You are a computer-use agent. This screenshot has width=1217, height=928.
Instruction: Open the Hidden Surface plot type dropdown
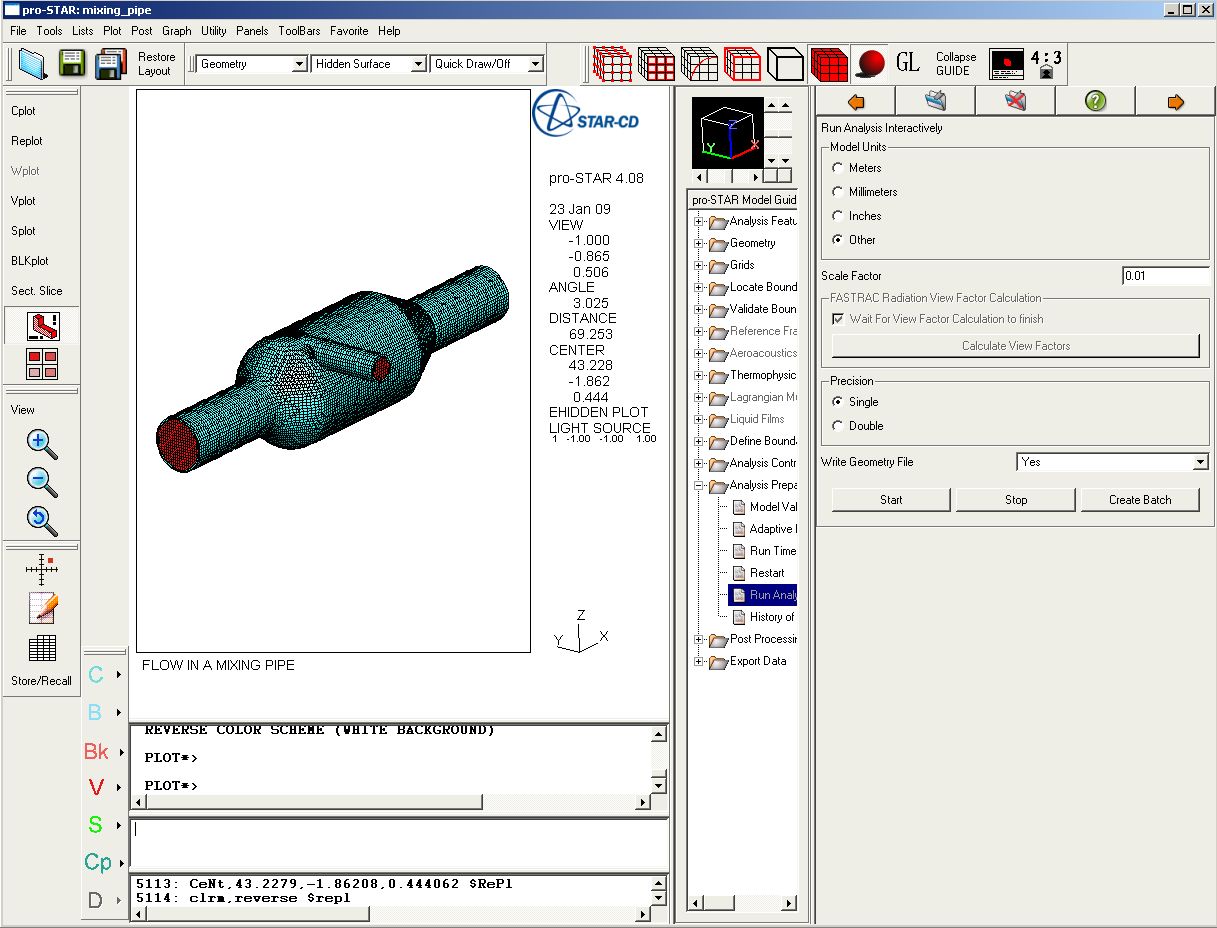(418, 64)
